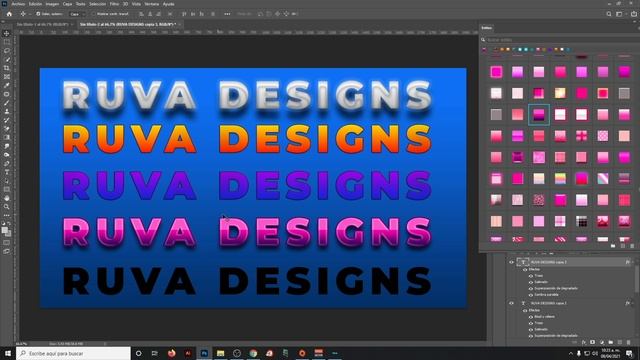640x360 pixels.
Task: Close the active document tab
Action: point(180,24)
